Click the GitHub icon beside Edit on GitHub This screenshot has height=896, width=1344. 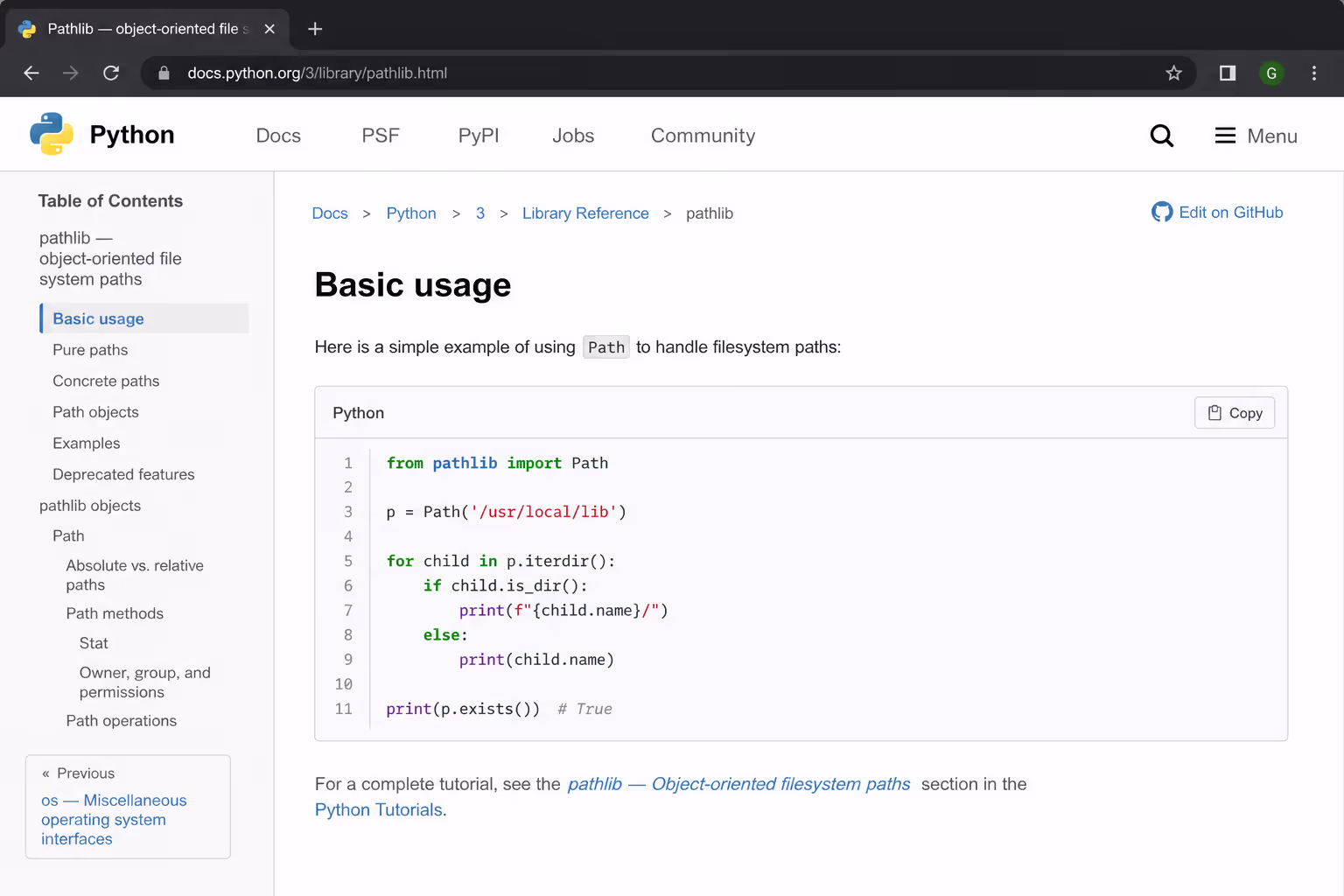(x=1162, y=213)
